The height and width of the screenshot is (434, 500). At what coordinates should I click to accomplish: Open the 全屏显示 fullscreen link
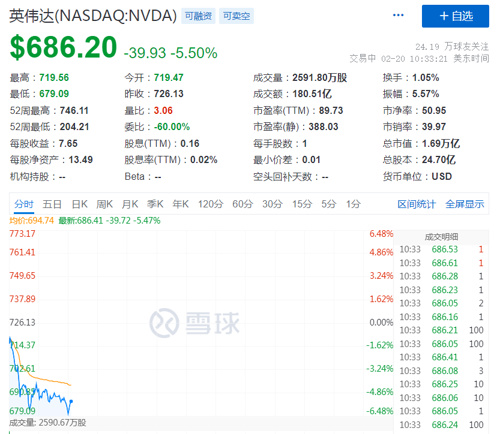coord(465,204)
